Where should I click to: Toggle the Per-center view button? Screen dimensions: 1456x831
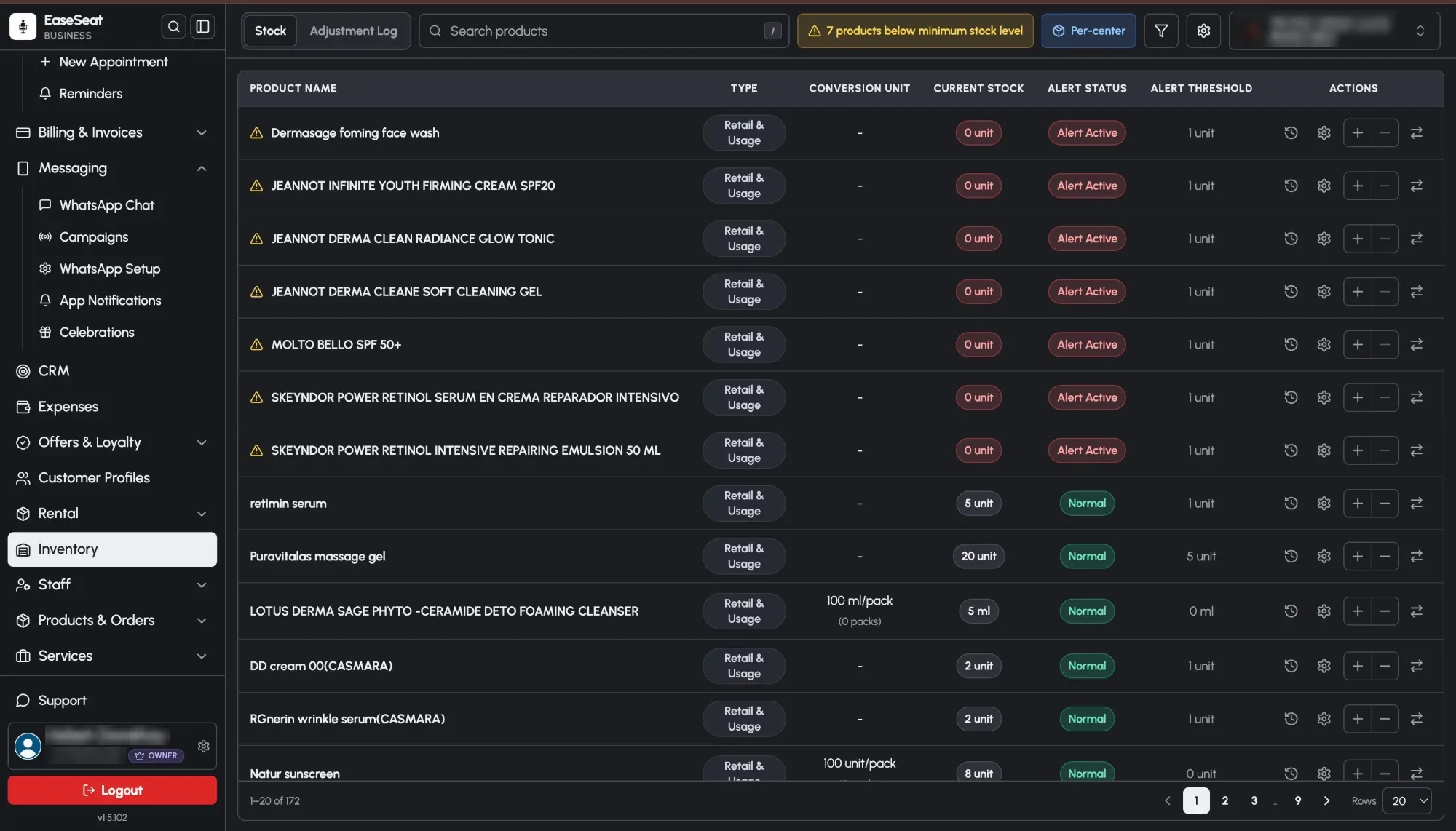(x=1088, y=31)
